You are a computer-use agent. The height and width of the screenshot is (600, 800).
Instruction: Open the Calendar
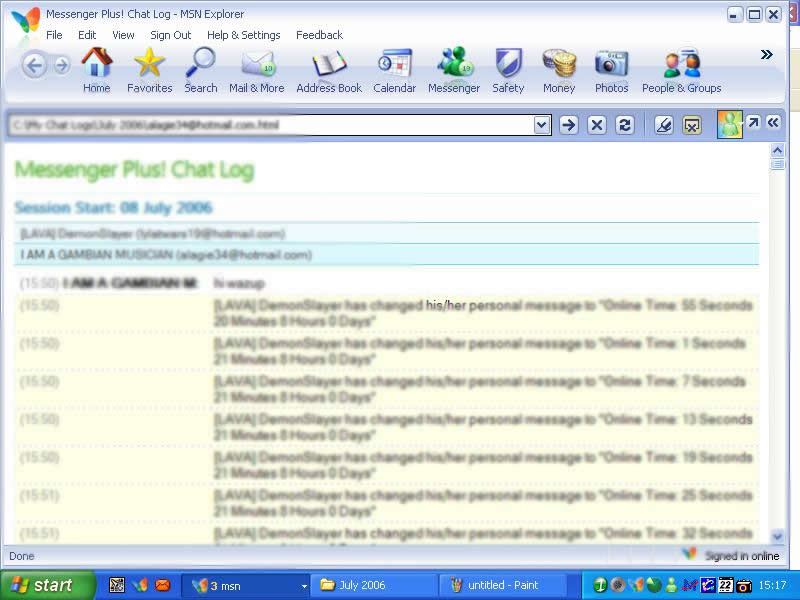pos(394,69)
